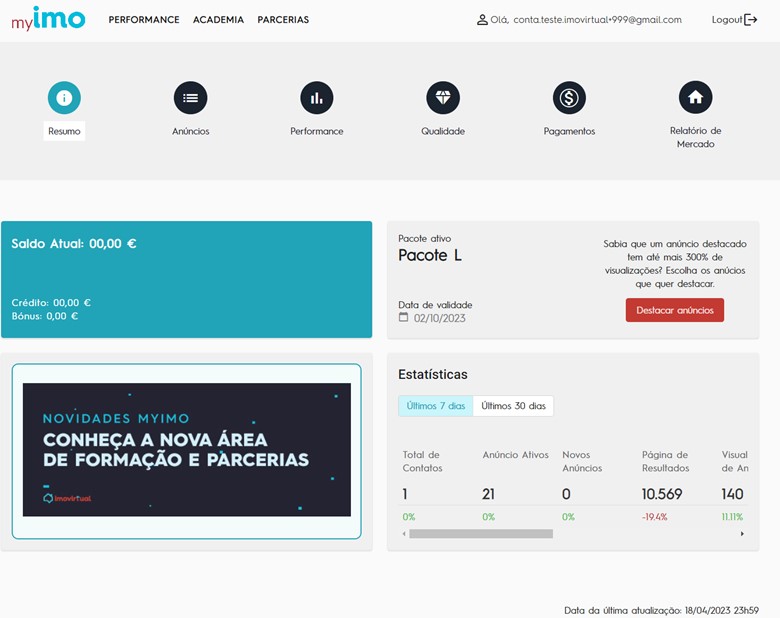Open the Academia menu item
Viewport: 780px width, 618px height.
click(x=218, y=20)
